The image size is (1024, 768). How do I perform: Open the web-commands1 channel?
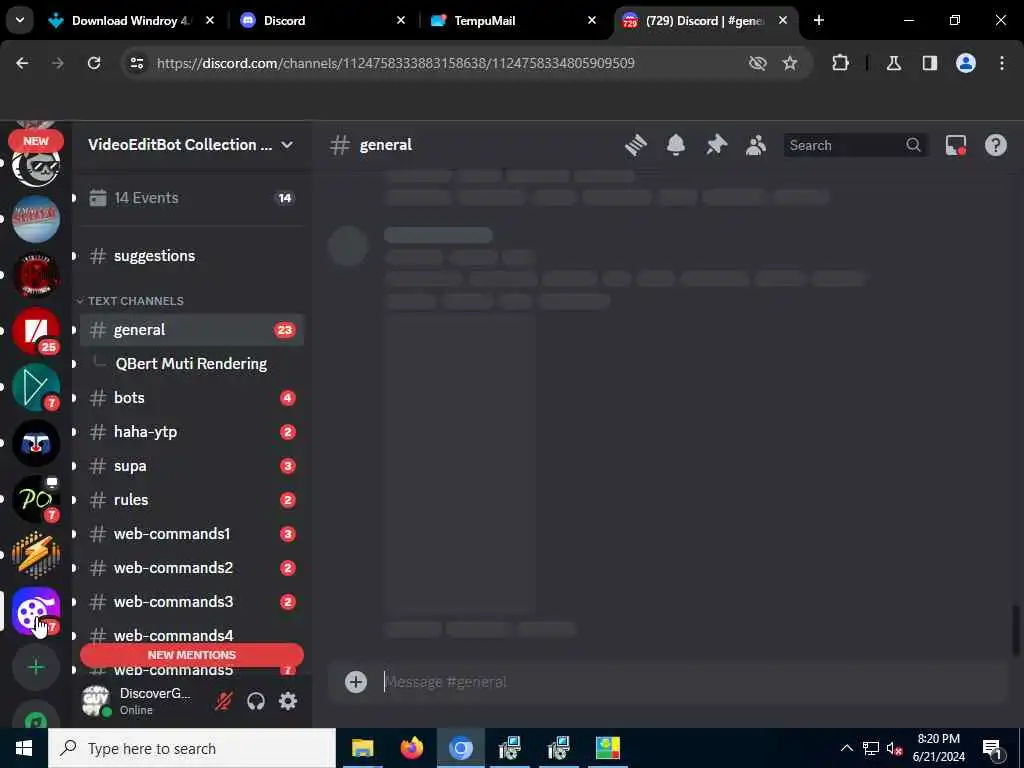[x=191, y=534]
